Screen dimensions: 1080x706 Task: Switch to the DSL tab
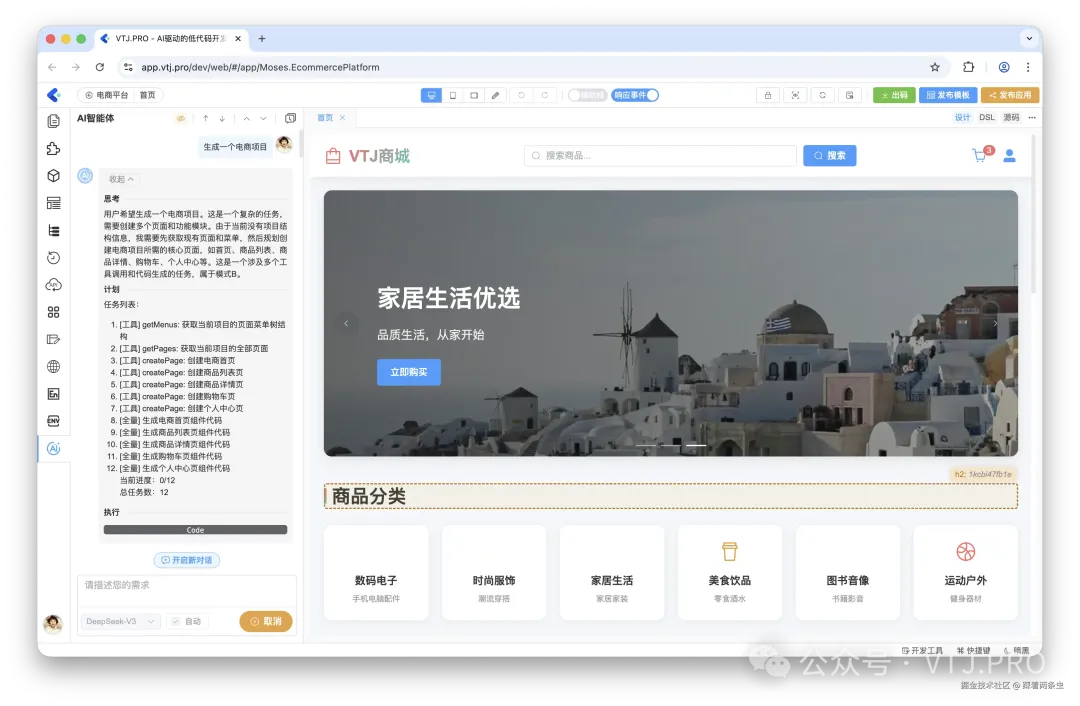[x=986, y=117]
